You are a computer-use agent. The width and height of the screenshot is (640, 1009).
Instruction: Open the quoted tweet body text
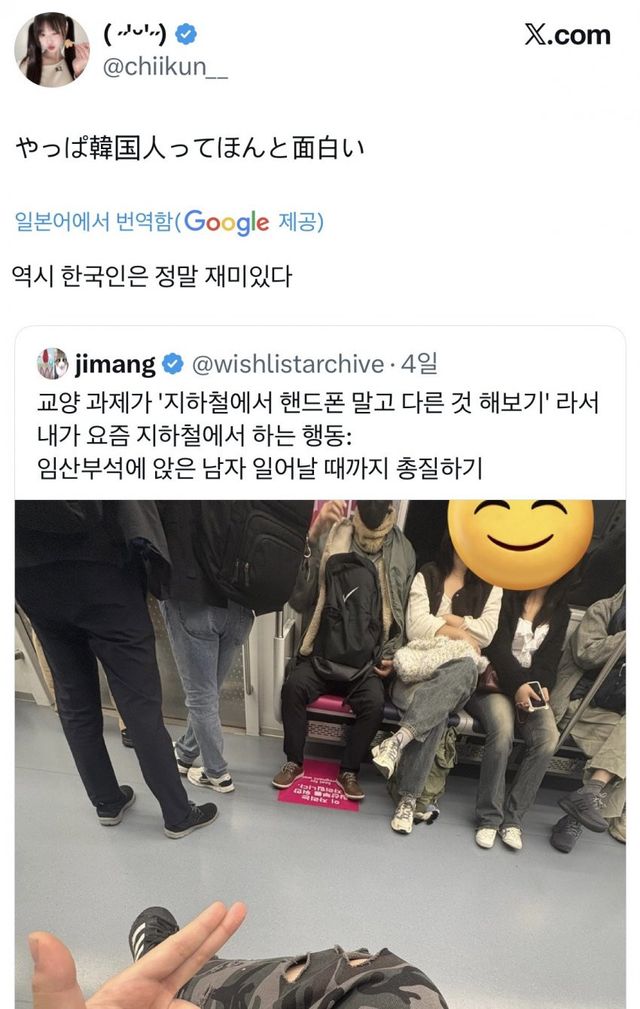[318, 435]
